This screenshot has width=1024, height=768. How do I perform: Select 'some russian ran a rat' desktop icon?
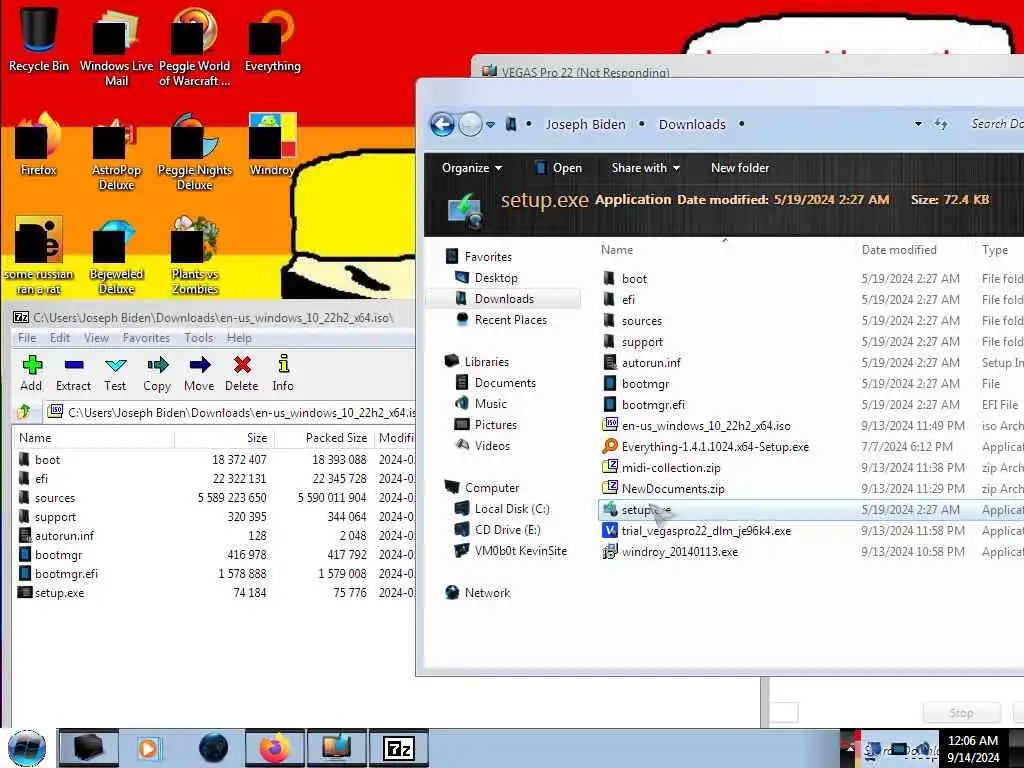(x=39, y=256)
